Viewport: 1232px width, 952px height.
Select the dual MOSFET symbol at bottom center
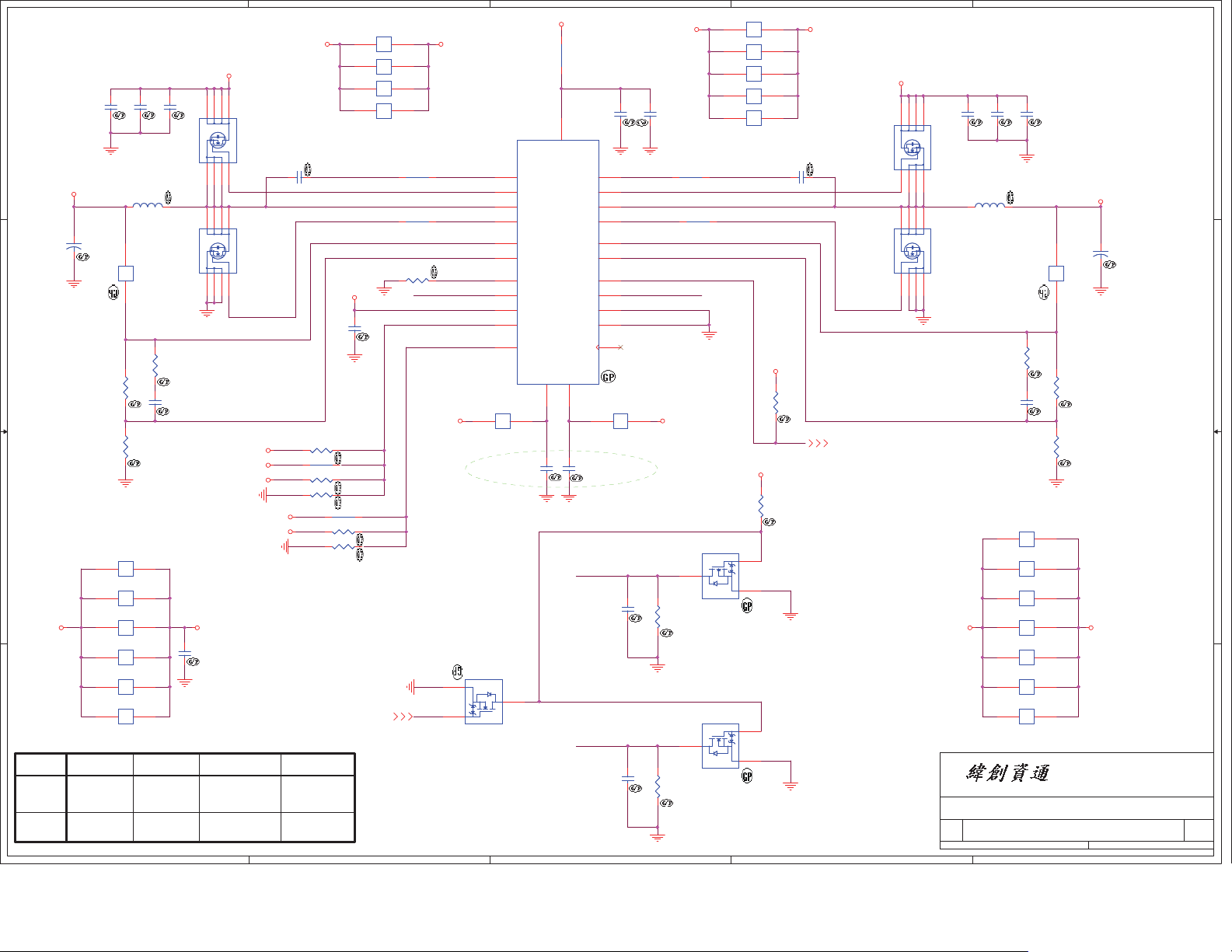pos(483,702)
